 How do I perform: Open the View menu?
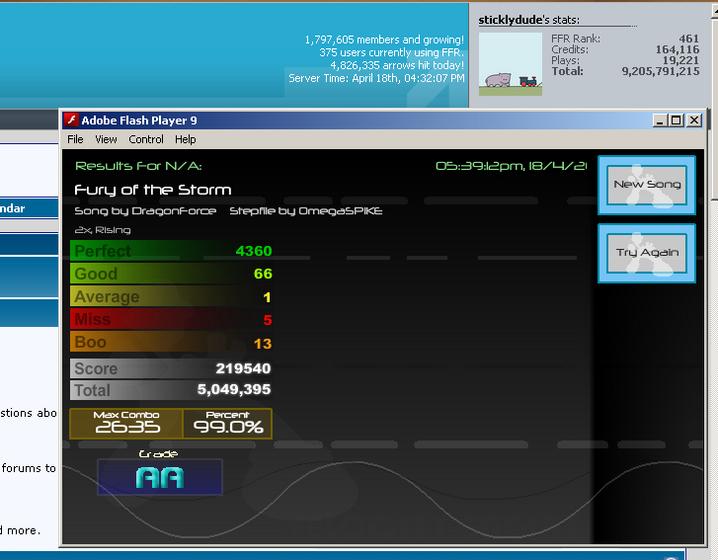pyautogui.click(x=106, y=139)
